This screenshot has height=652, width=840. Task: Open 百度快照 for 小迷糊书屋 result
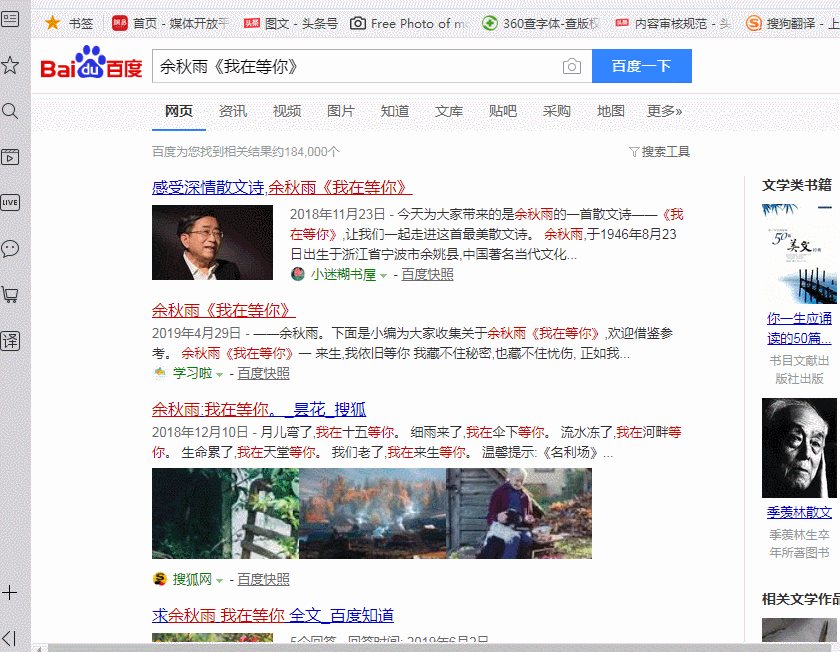point(428,274)
